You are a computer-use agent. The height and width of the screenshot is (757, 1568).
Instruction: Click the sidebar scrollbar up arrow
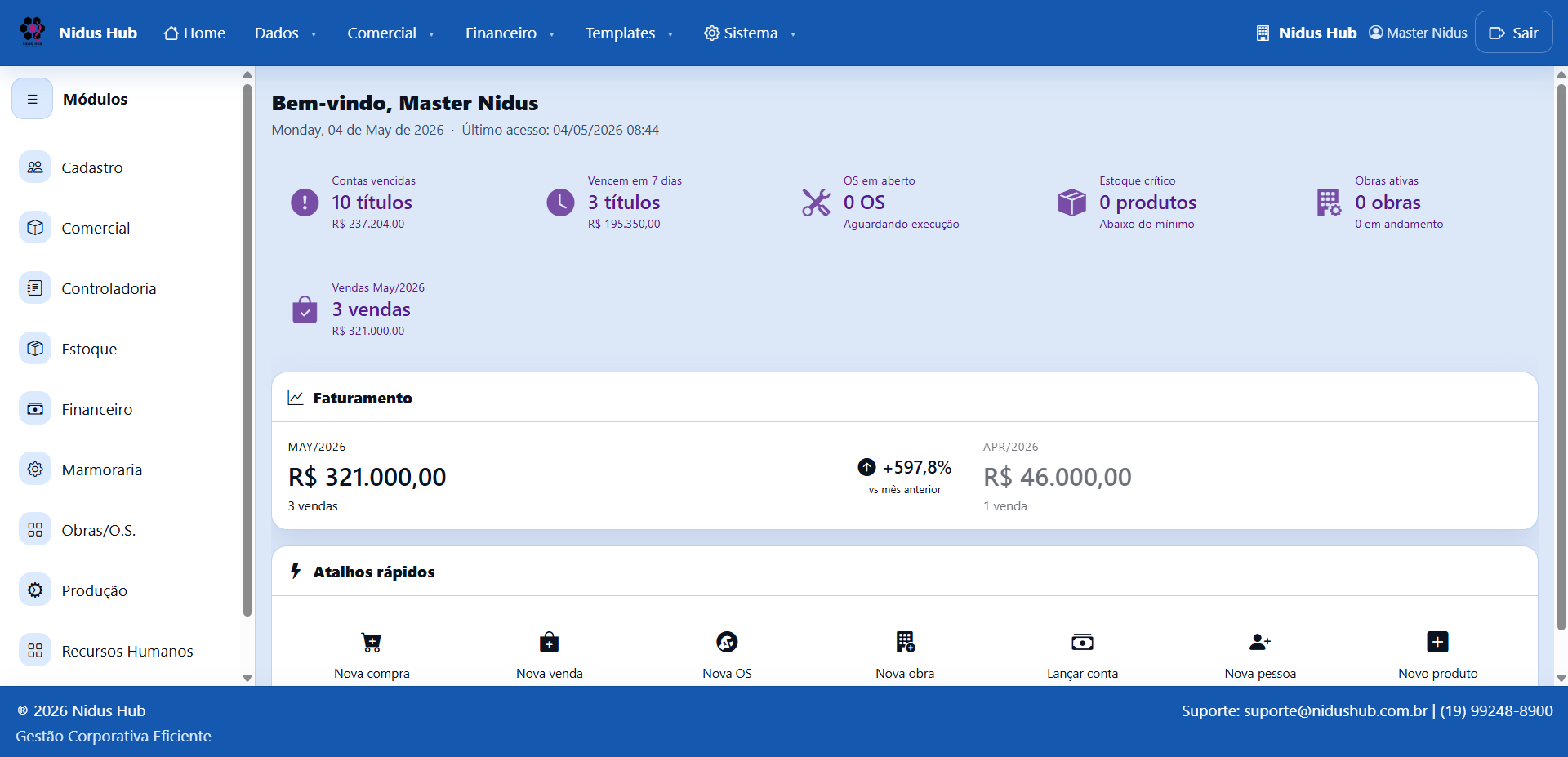click(247, 75)
